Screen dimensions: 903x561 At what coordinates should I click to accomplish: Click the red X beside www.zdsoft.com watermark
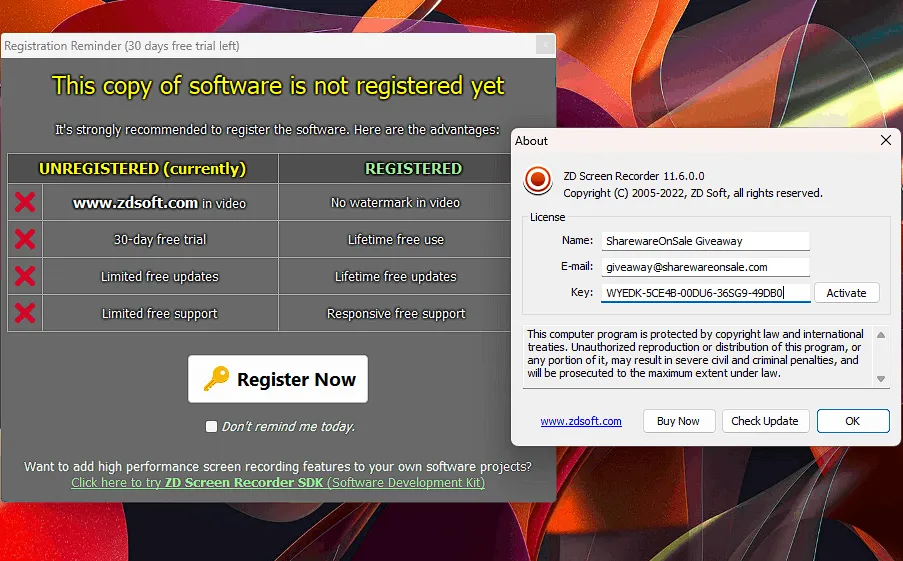coord(25,203)
